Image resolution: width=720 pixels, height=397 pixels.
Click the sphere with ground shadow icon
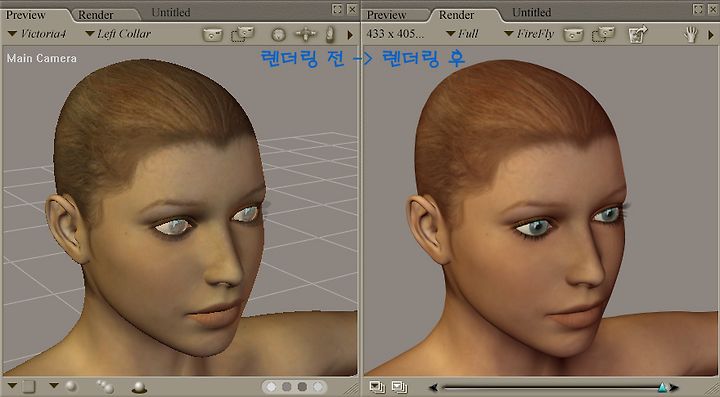[139, 387]
